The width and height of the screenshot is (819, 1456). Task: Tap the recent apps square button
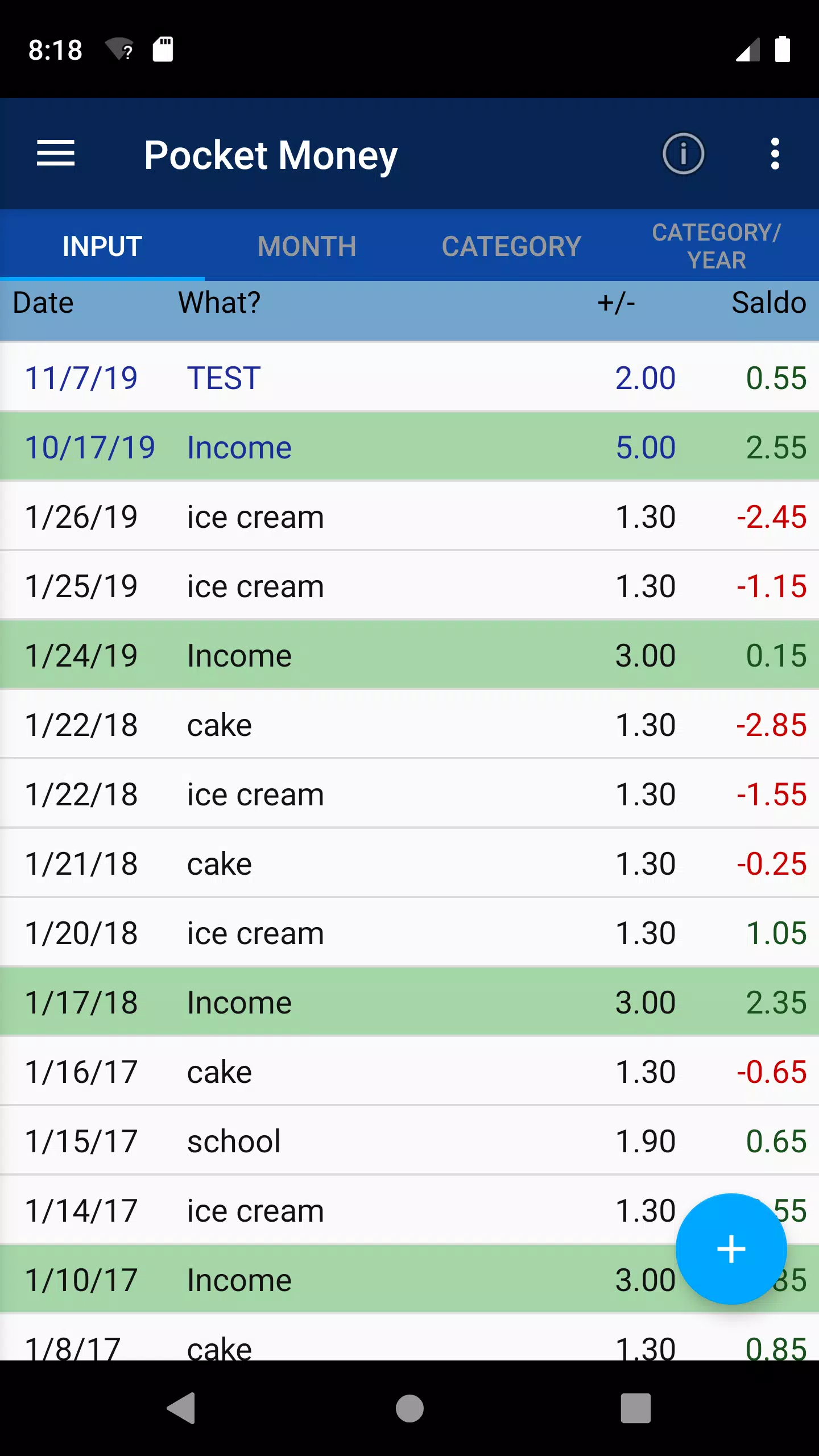pyautogui.click(x=636, y=1408)
